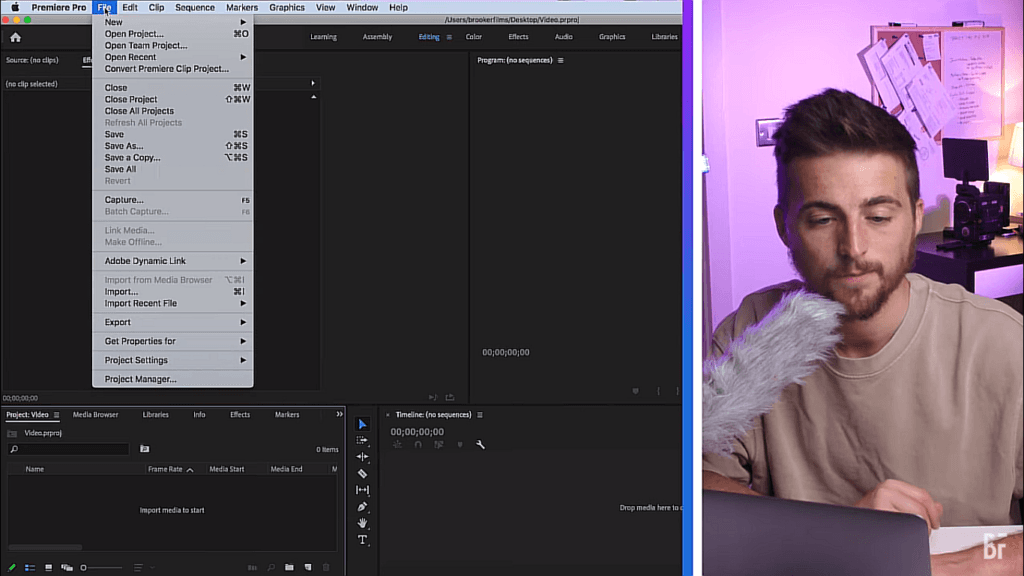Expand Get Properties for submenu
Image resolution: width=1024 pixels, height=576 pixels.
click(172, 341)
